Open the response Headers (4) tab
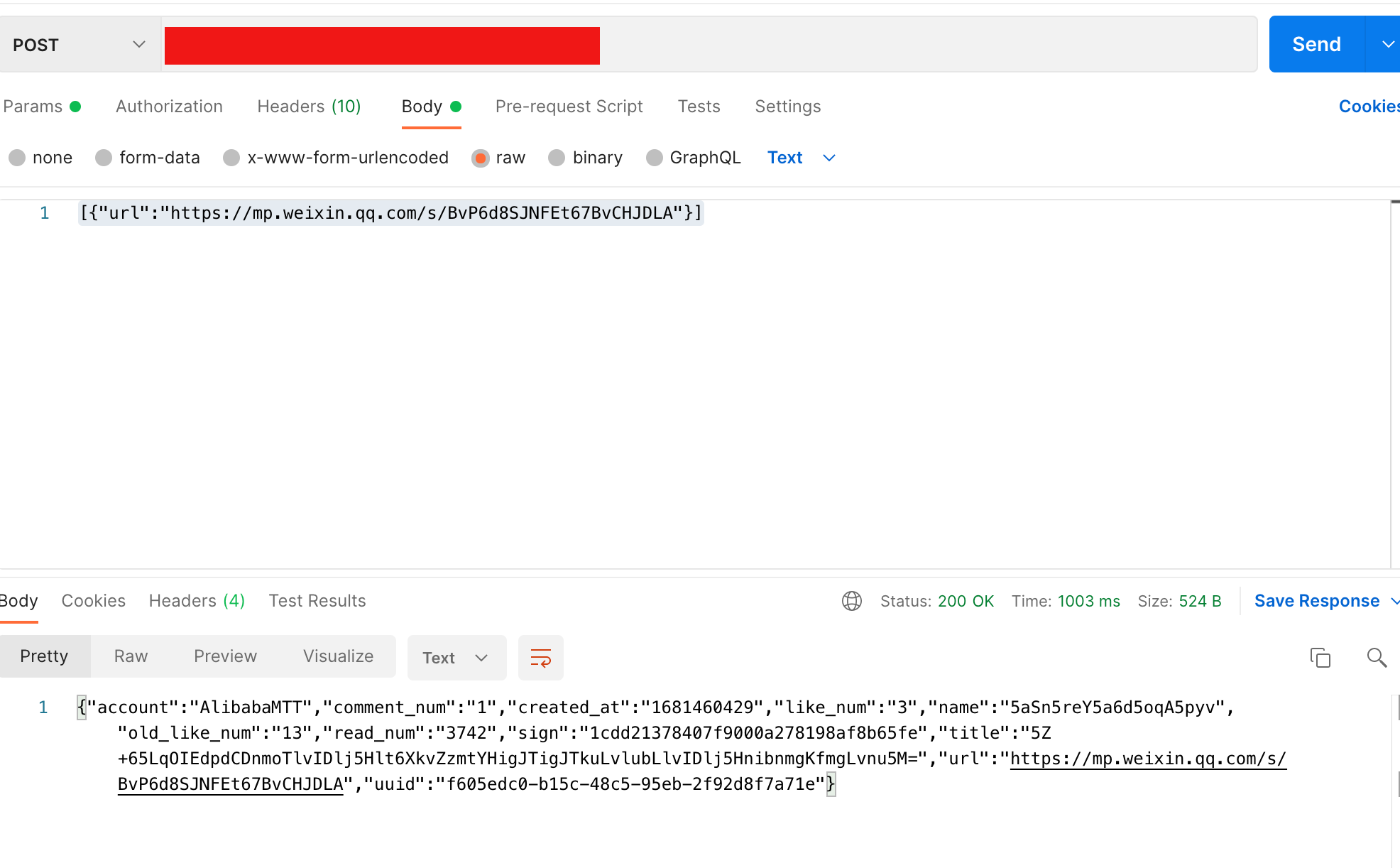1400x868 pixels. coord(197,601)
